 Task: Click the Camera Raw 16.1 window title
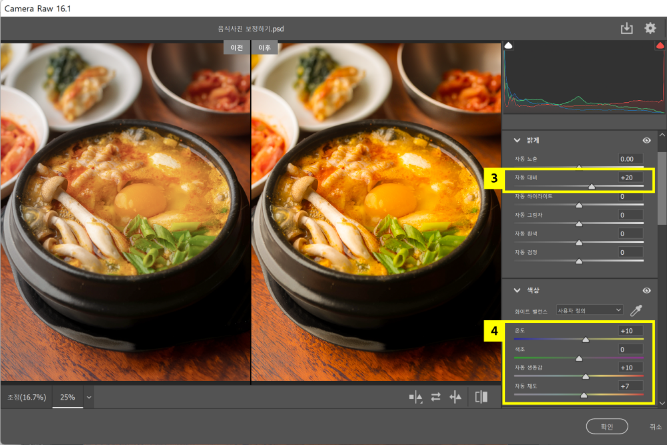37,9
